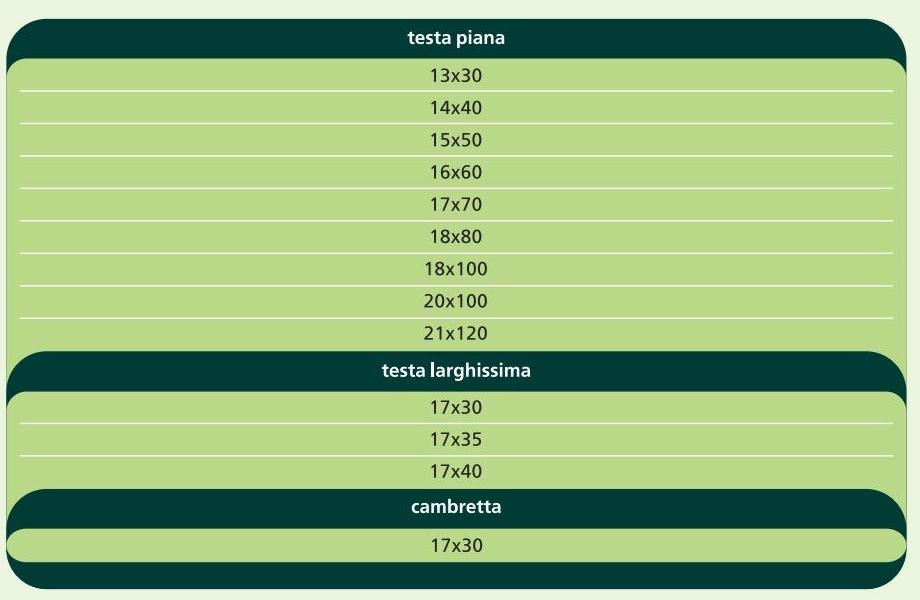The width and height of the screenshot is (920, 600).
Task: Pick the 16x60 size row
Action: pos(456,172)
